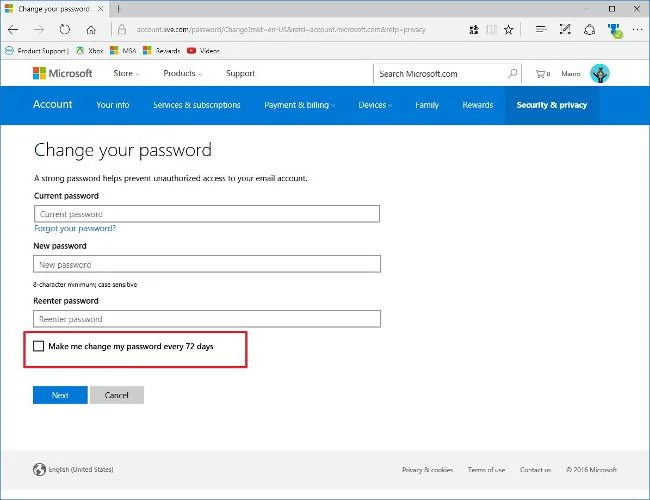This screenshot has height=500, width=650.
Task: Click the globe language icon
Action: (x=39, y=469)
